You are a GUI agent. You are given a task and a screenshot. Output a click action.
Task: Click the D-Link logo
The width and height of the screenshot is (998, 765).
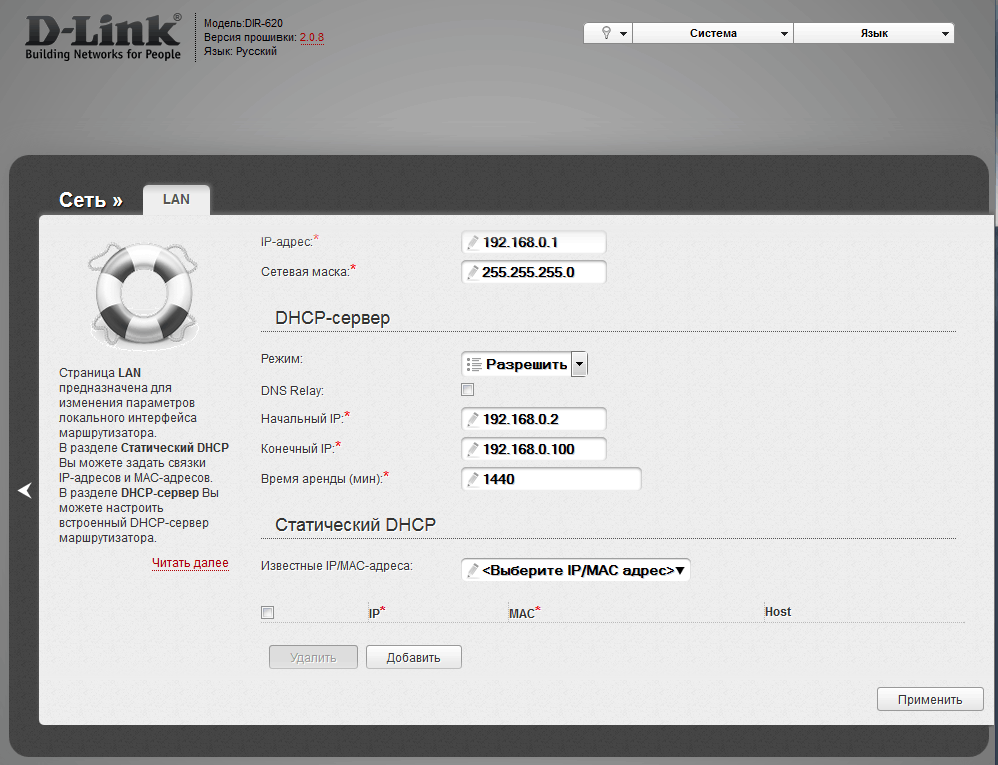click(103, 37)
